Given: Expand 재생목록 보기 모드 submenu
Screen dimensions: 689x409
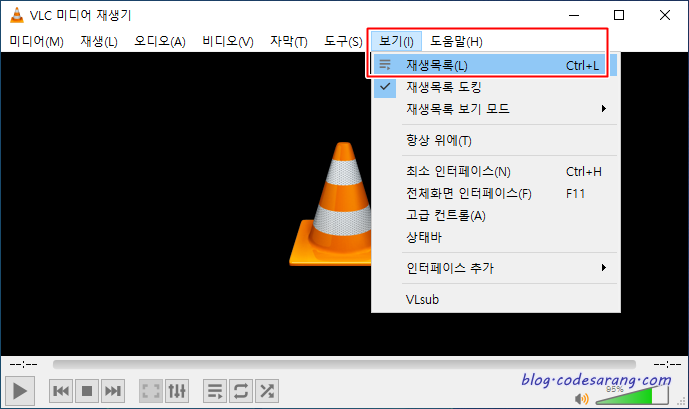Looking at the screenshot, I should (496, 109).
